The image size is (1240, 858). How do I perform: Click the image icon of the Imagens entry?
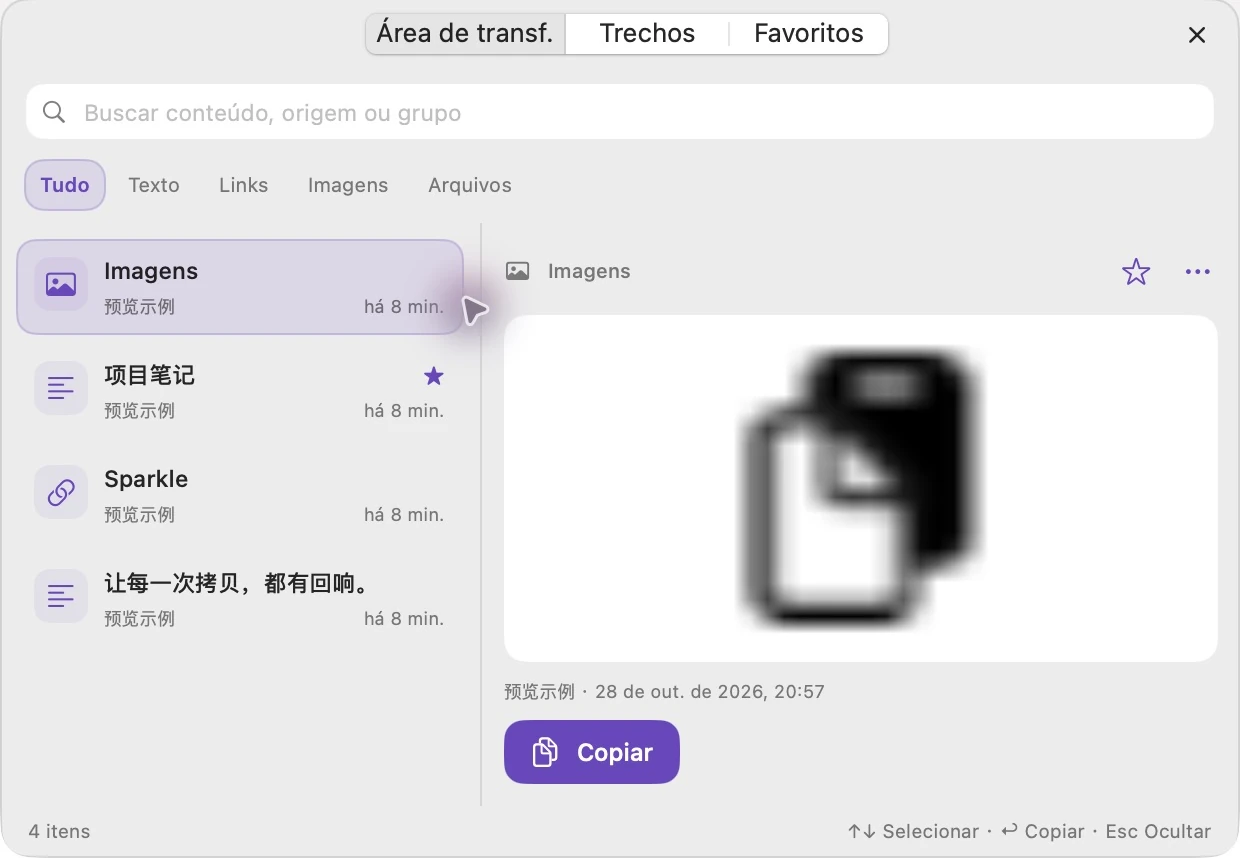click(61, 284)
